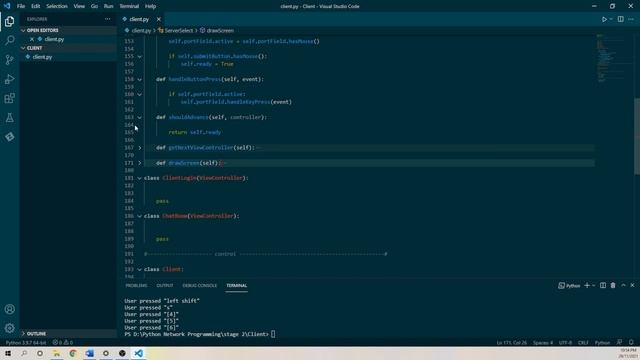
Task: Split the editor to the right
Action: pos(620,19)
